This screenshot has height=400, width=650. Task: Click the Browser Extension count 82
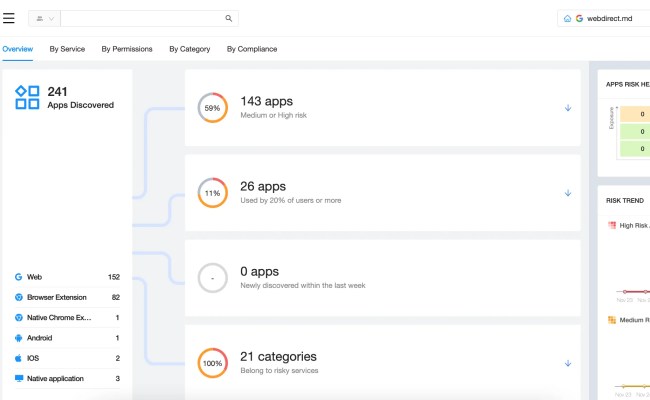(x=116, y=297)
